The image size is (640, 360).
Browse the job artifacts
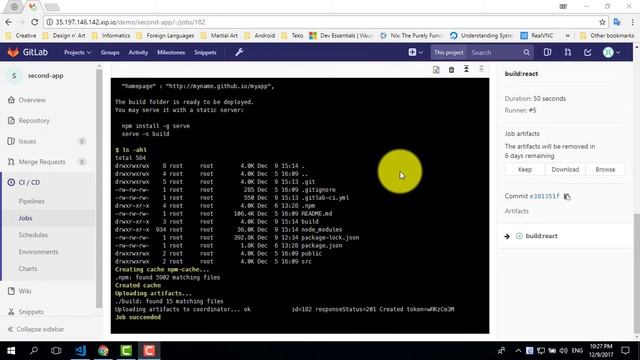tap(605, 169)
